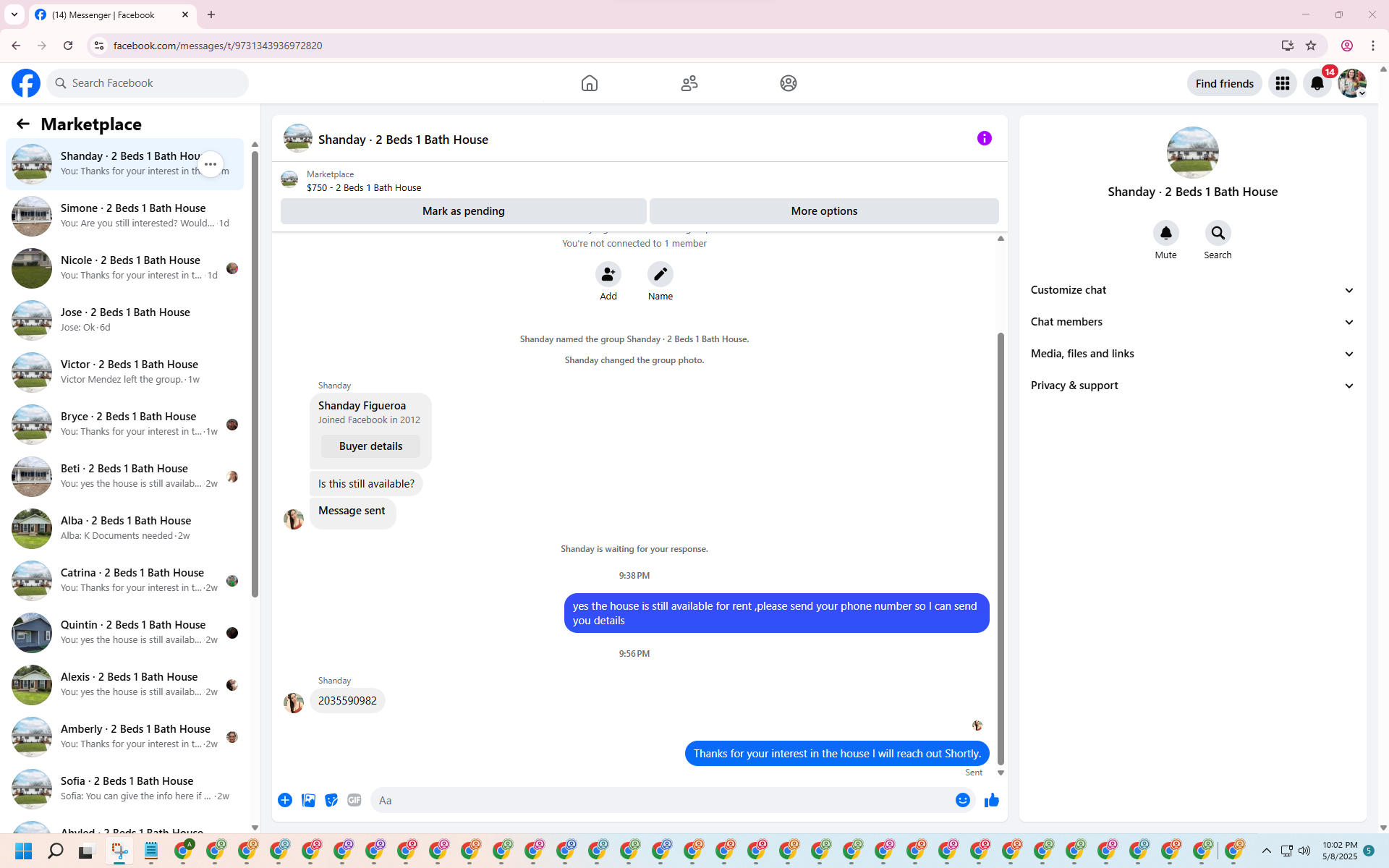Open the Alexis 2 Beds conversation

click(x=124, y=685)
